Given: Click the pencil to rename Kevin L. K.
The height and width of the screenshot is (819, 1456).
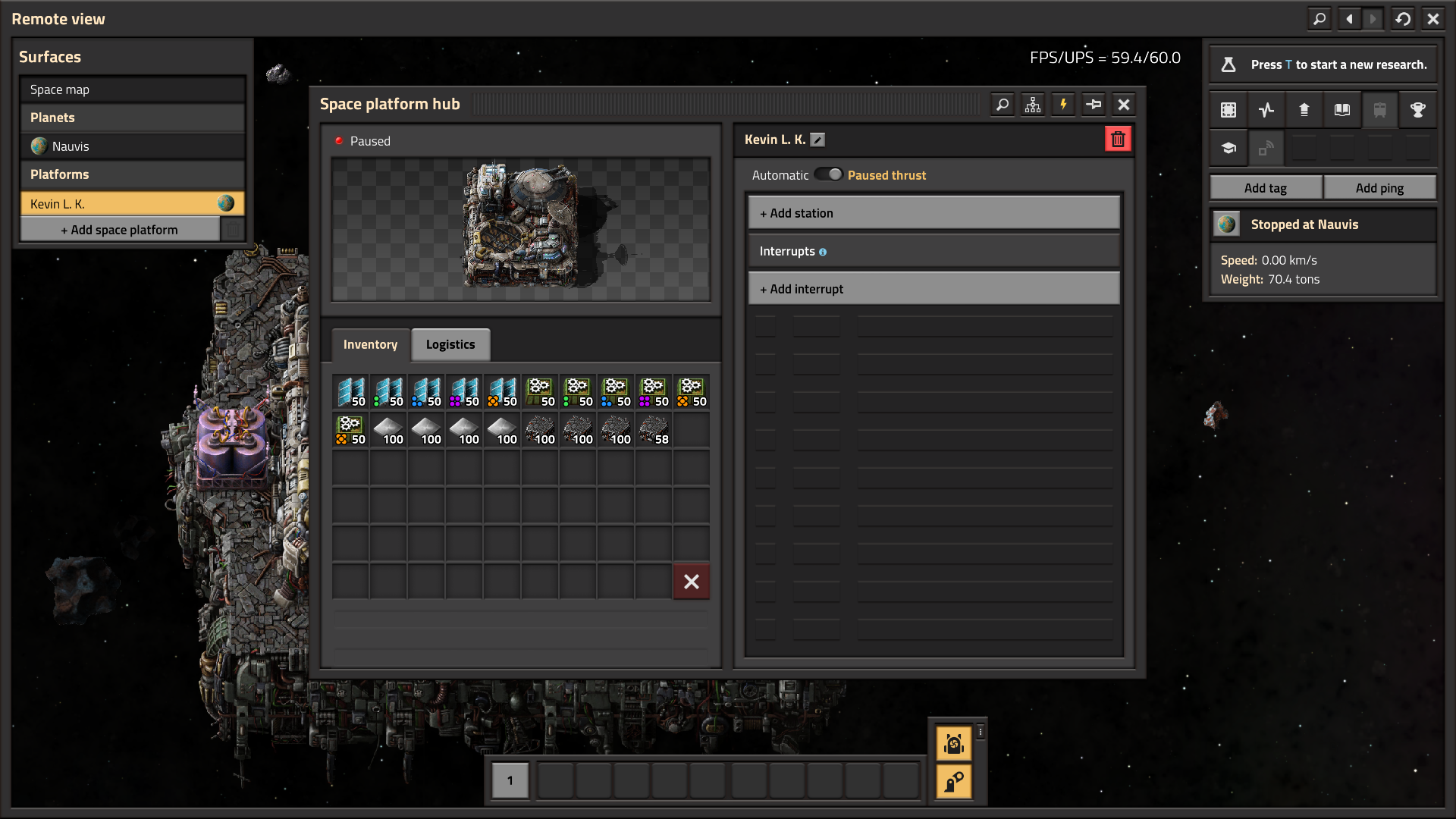Looking at the screenshot, I should coord(817,140).
